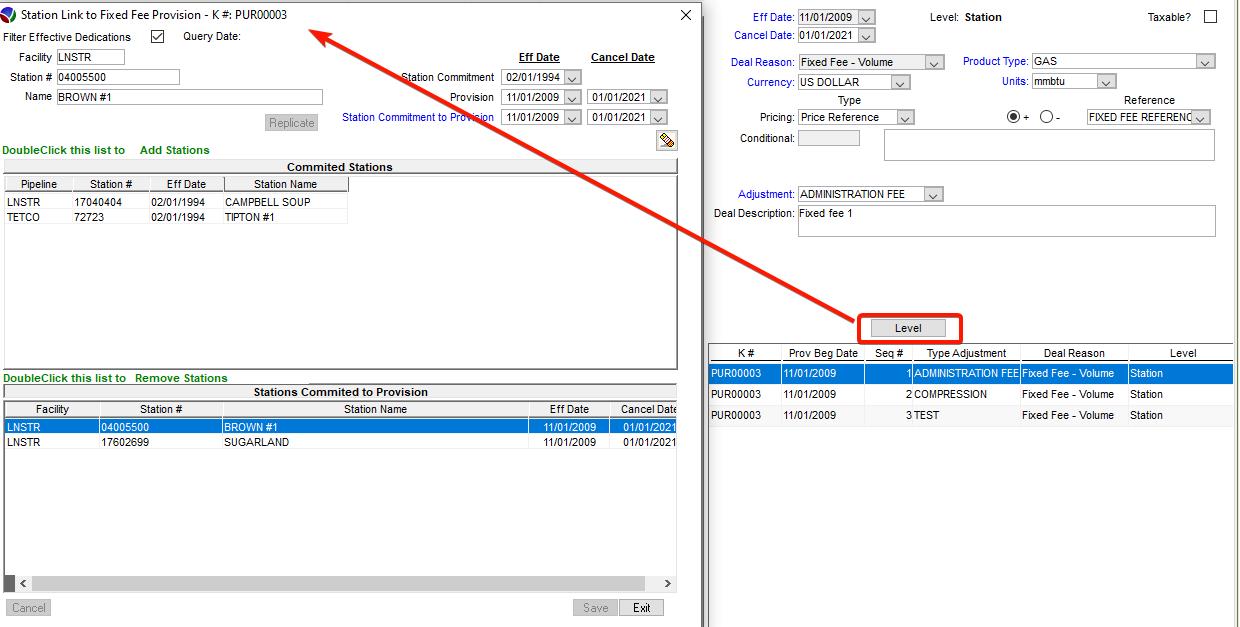The image size is (1240, 627).
Task: Enable the Taxable checkbox
Action: coord(1210,17)
